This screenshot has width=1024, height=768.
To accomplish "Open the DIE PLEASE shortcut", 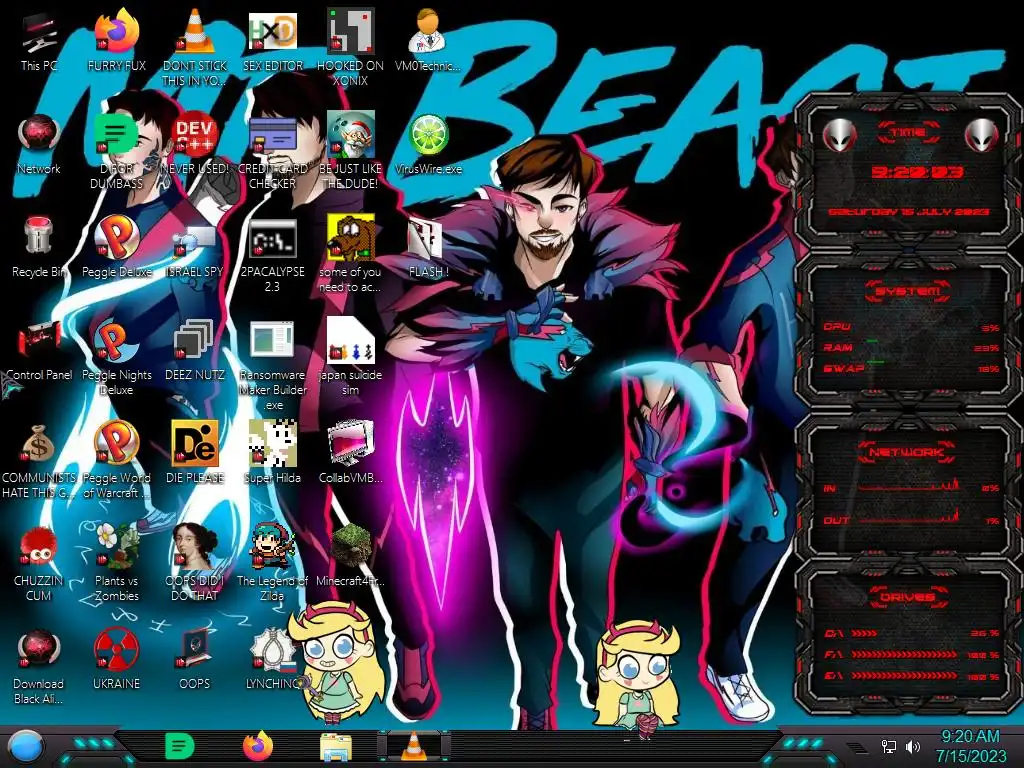I will [x=195, y=453].
